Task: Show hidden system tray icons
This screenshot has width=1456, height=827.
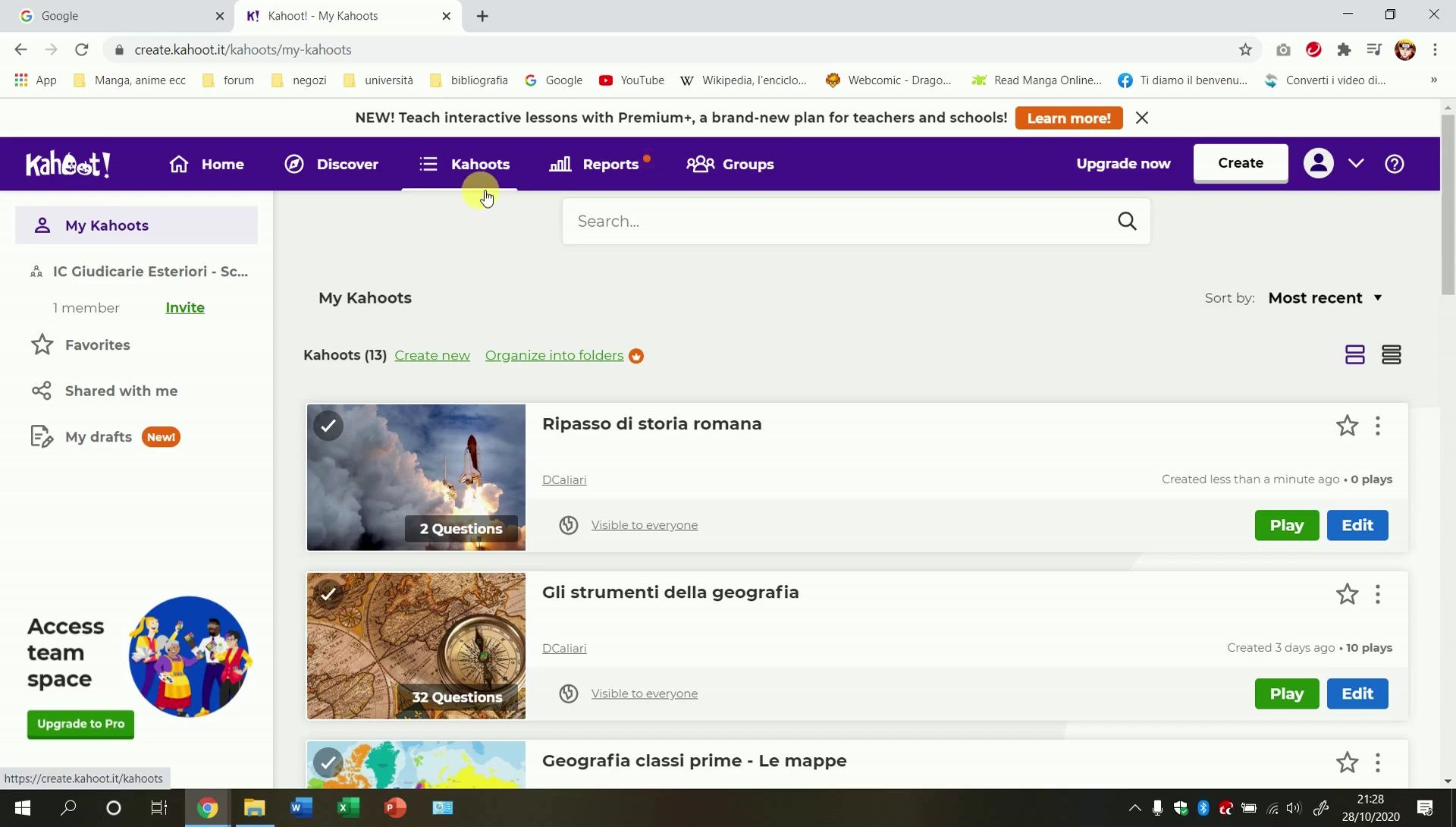Action: click(1134, 808)
